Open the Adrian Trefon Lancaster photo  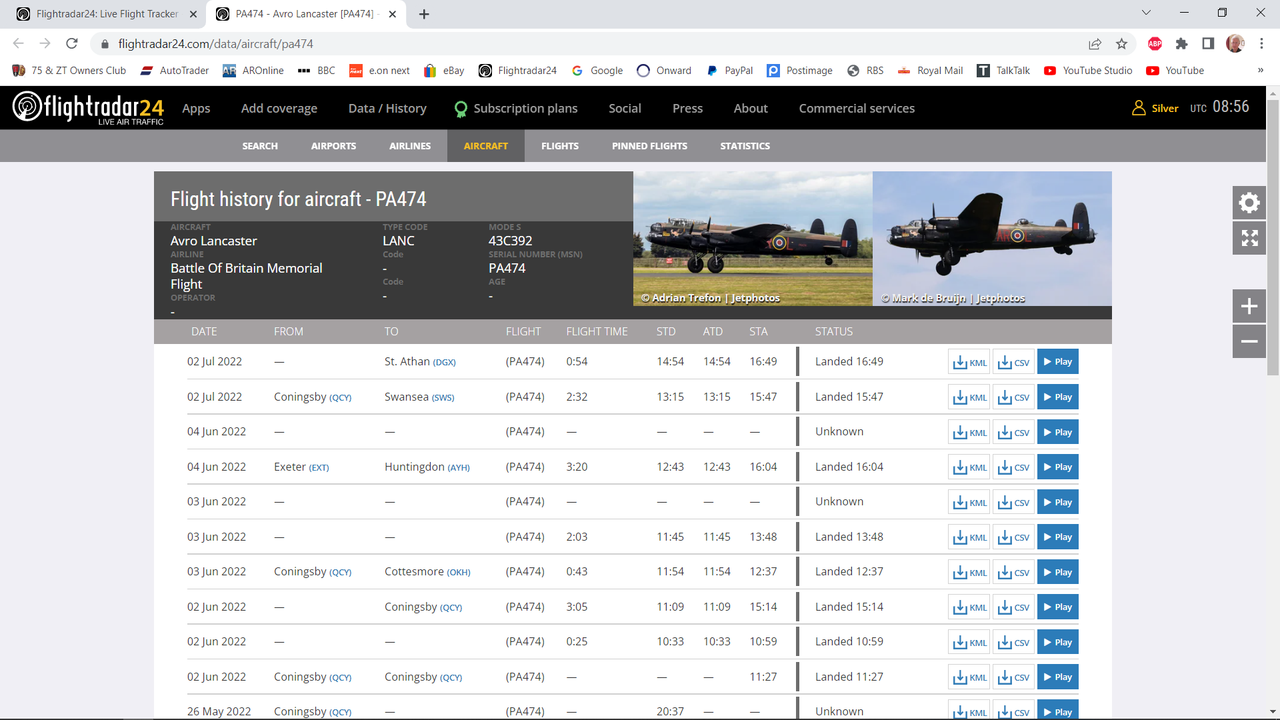tap(753, 238)
